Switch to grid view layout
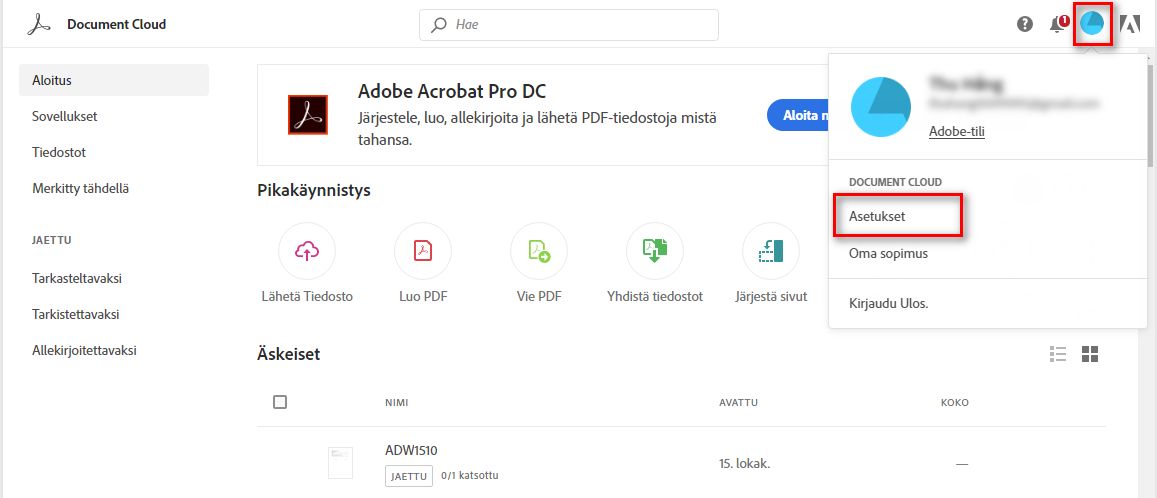The image size is (1157, 498). [x=1090, y=354]
